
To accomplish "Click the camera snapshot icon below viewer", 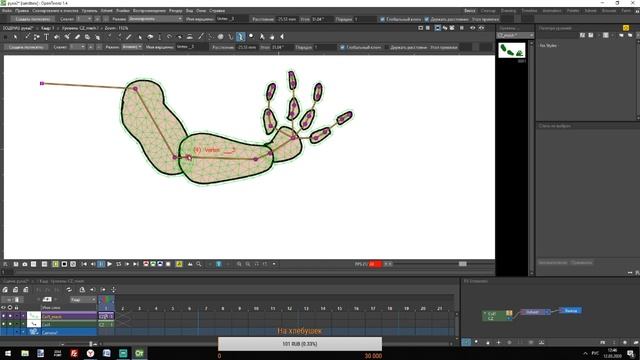I will click(x=24, y=264).
